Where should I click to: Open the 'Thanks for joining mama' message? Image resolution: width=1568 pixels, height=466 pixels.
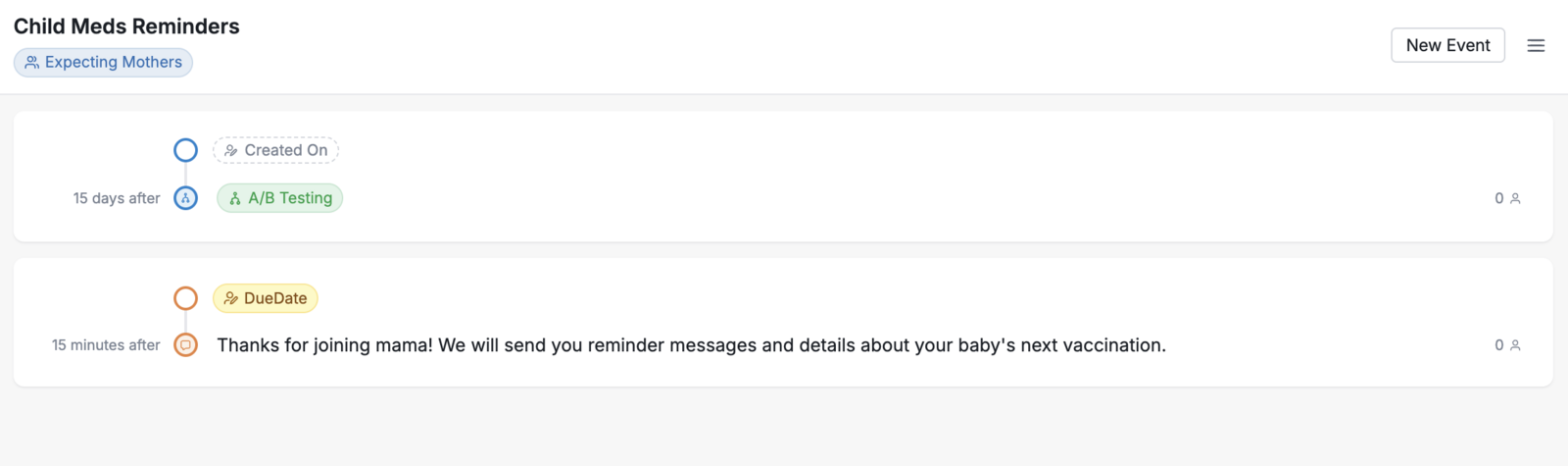coord(691,345)
